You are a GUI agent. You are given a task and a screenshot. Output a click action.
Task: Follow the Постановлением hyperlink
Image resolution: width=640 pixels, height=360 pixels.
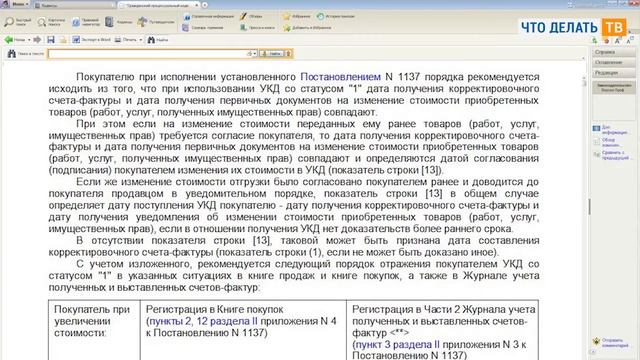[x=340, y=77]
